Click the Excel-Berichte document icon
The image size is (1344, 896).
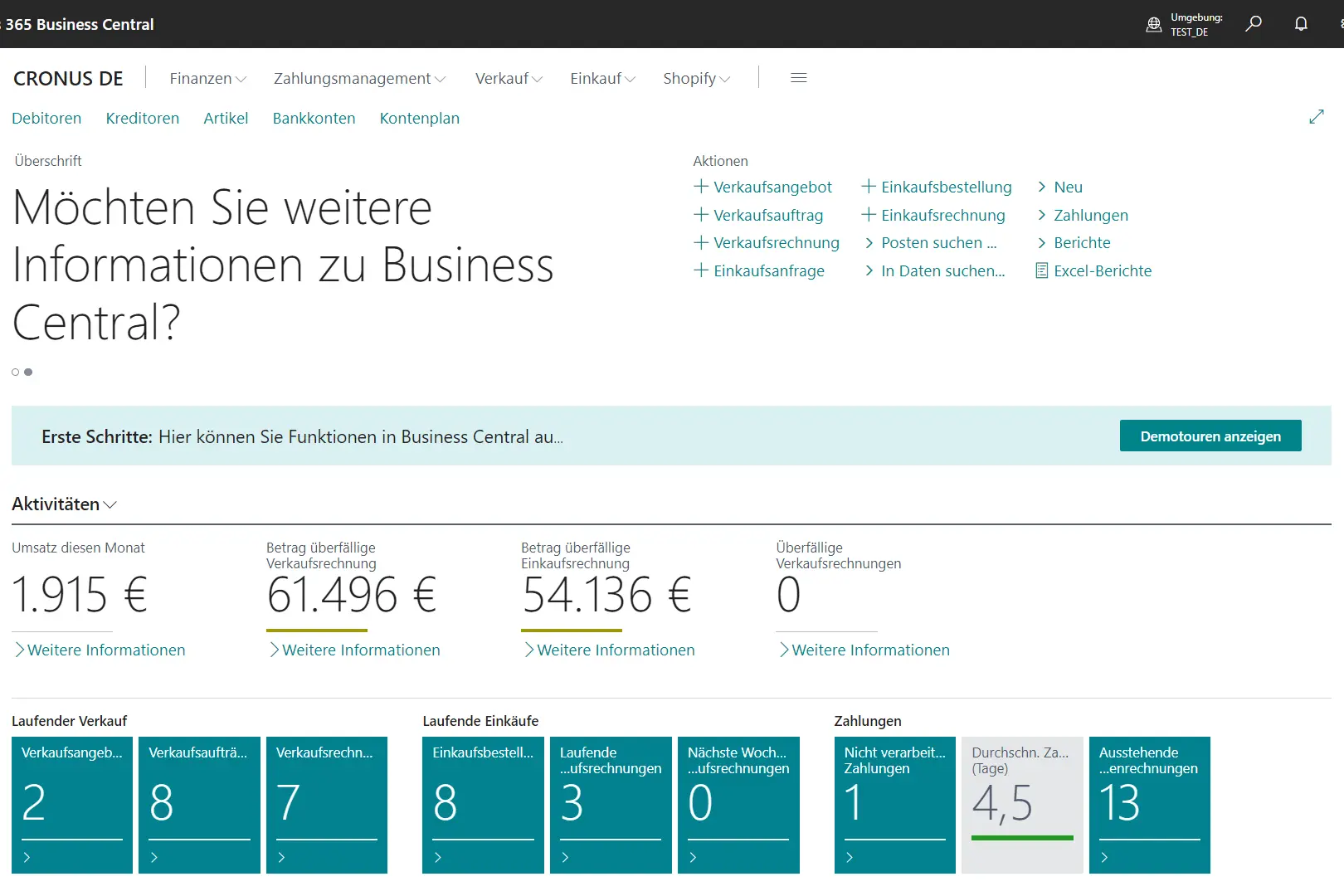tap(1042, 270)
